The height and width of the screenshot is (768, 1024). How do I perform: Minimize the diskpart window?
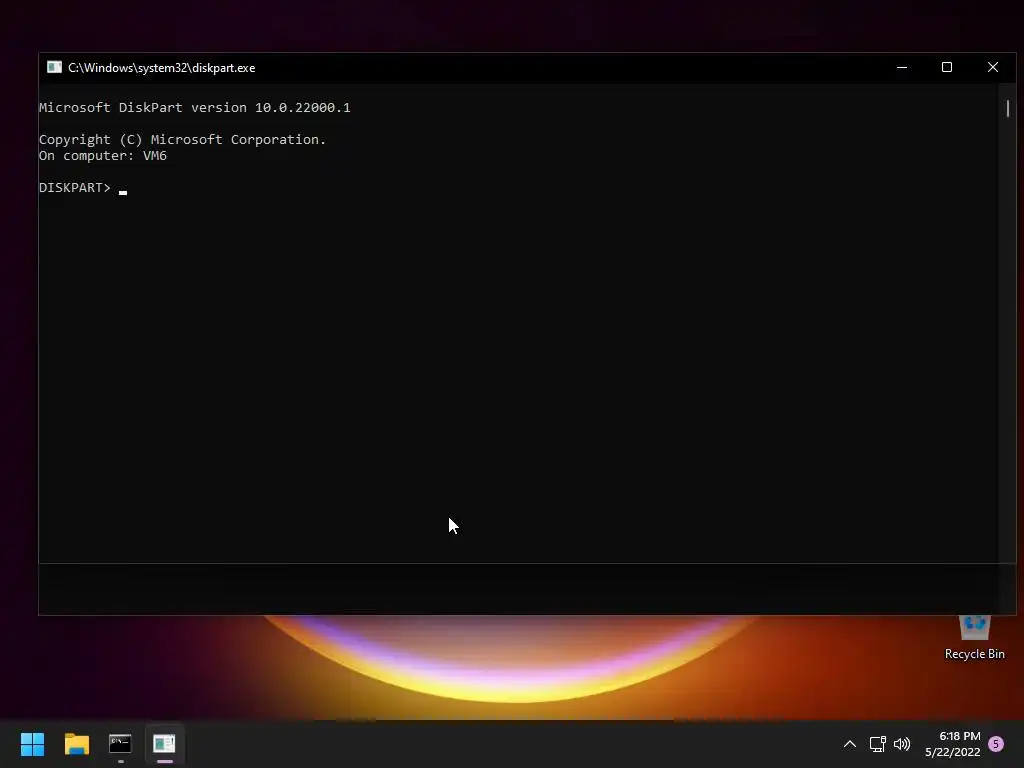[x=902, y=67]
